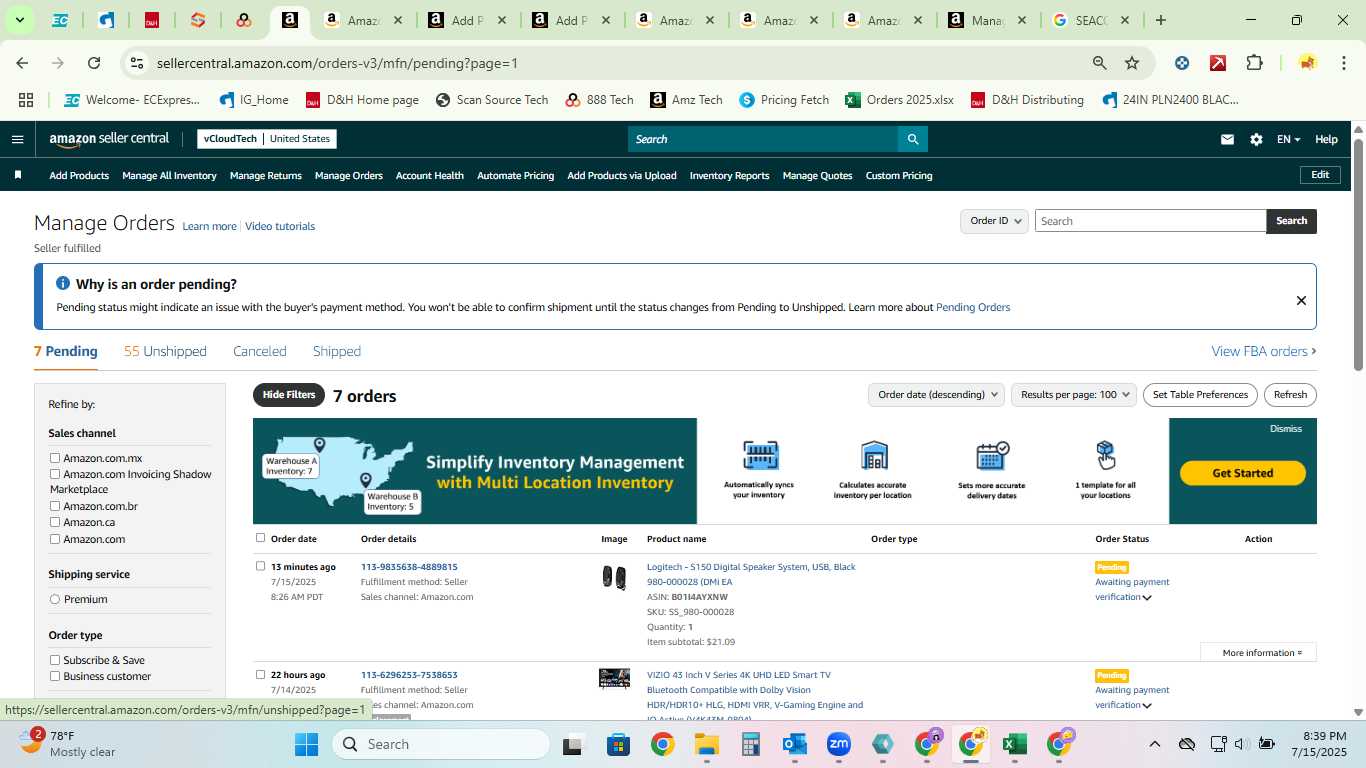Select all orders with header checkbox

tap(261, 538)
